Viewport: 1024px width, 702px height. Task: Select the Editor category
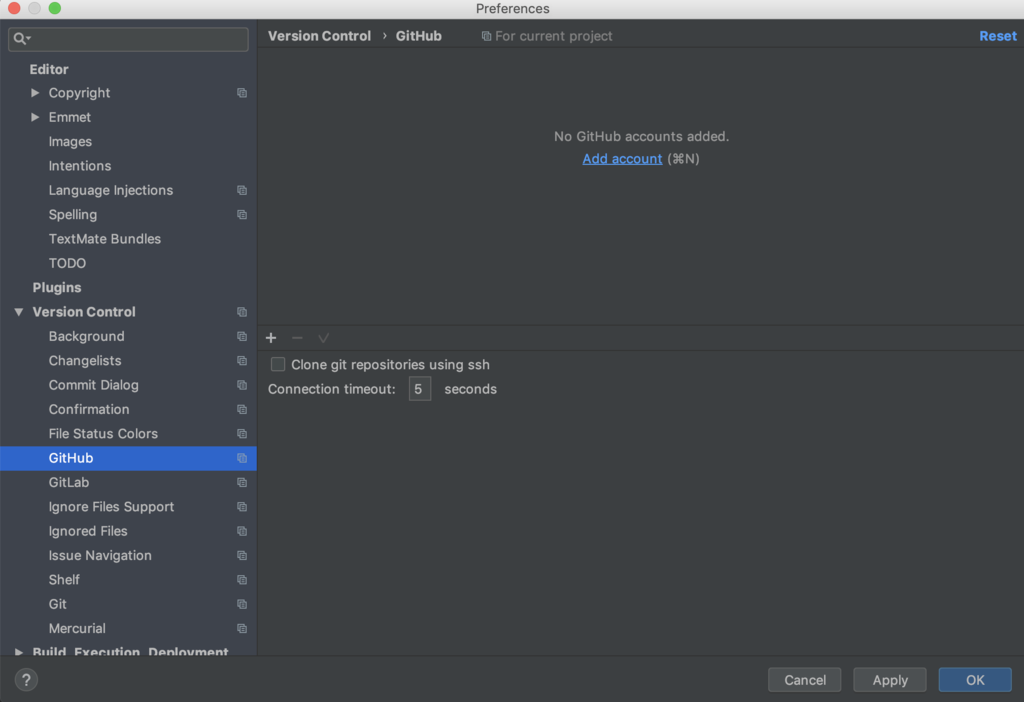pyautogui.click(x=49, y=69)
